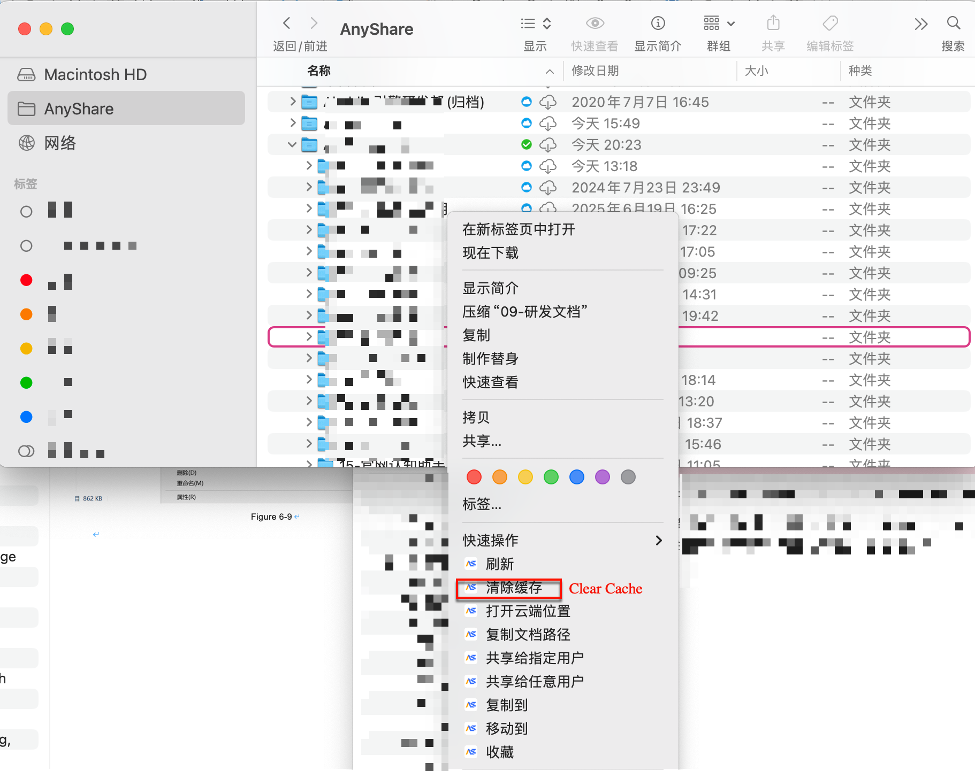Open the Group (群组) dropdown
The image size is (976, 772).
pyautogui.click(x=719, y=23)
